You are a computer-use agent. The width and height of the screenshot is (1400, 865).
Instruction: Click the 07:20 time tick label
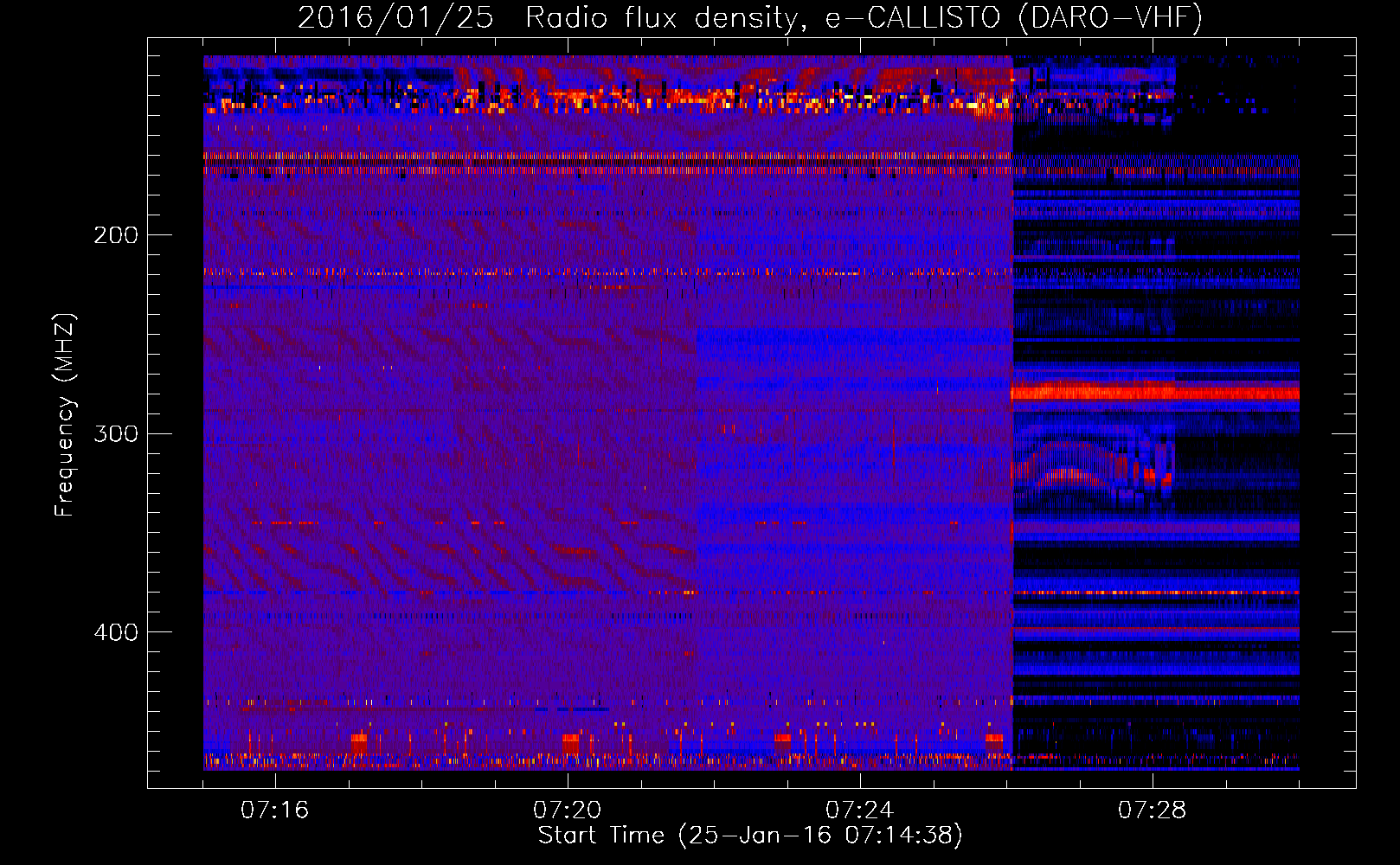[x=567, y=811]
